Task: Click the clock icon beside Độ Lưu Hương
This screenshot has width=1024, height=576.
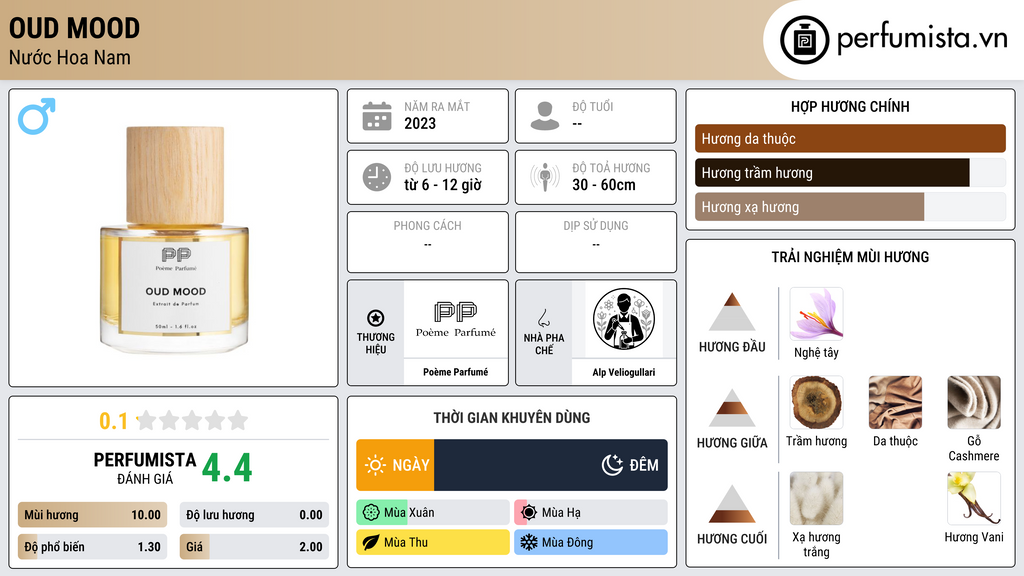Action: (x=377, y=177)
